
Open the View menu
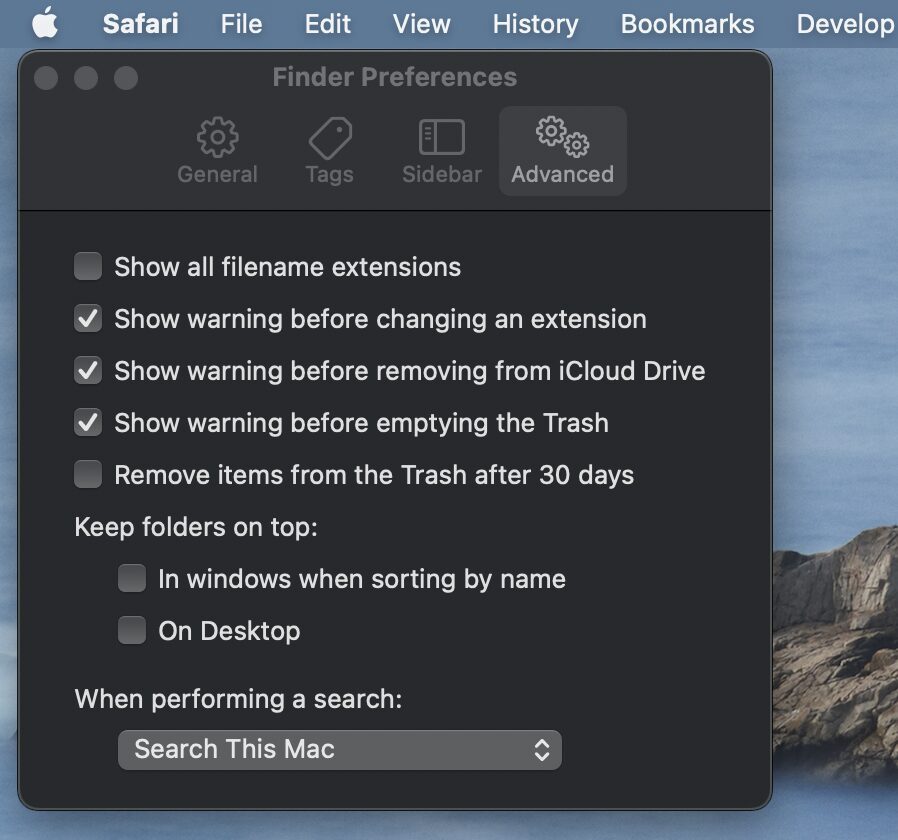coord(421,24)
